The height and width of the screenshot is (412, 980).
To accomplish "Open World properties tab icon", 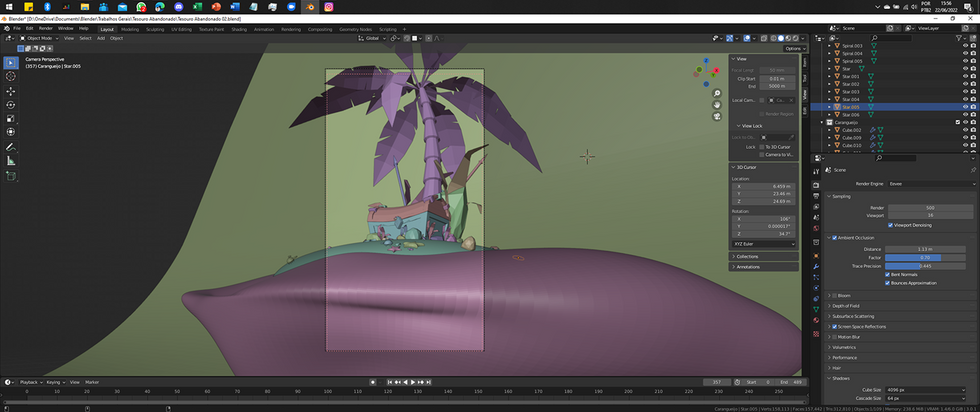I will click(x=816, y=228).
